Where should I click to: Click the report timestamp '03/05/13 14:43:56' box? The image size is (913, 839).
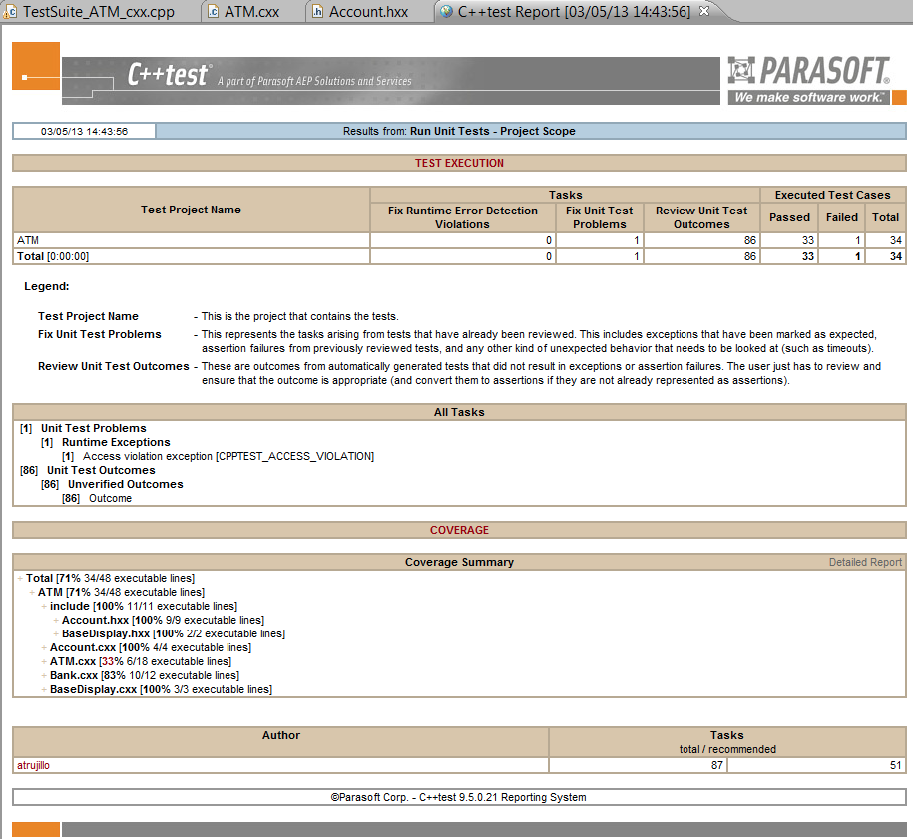click(x=84, y=131)
